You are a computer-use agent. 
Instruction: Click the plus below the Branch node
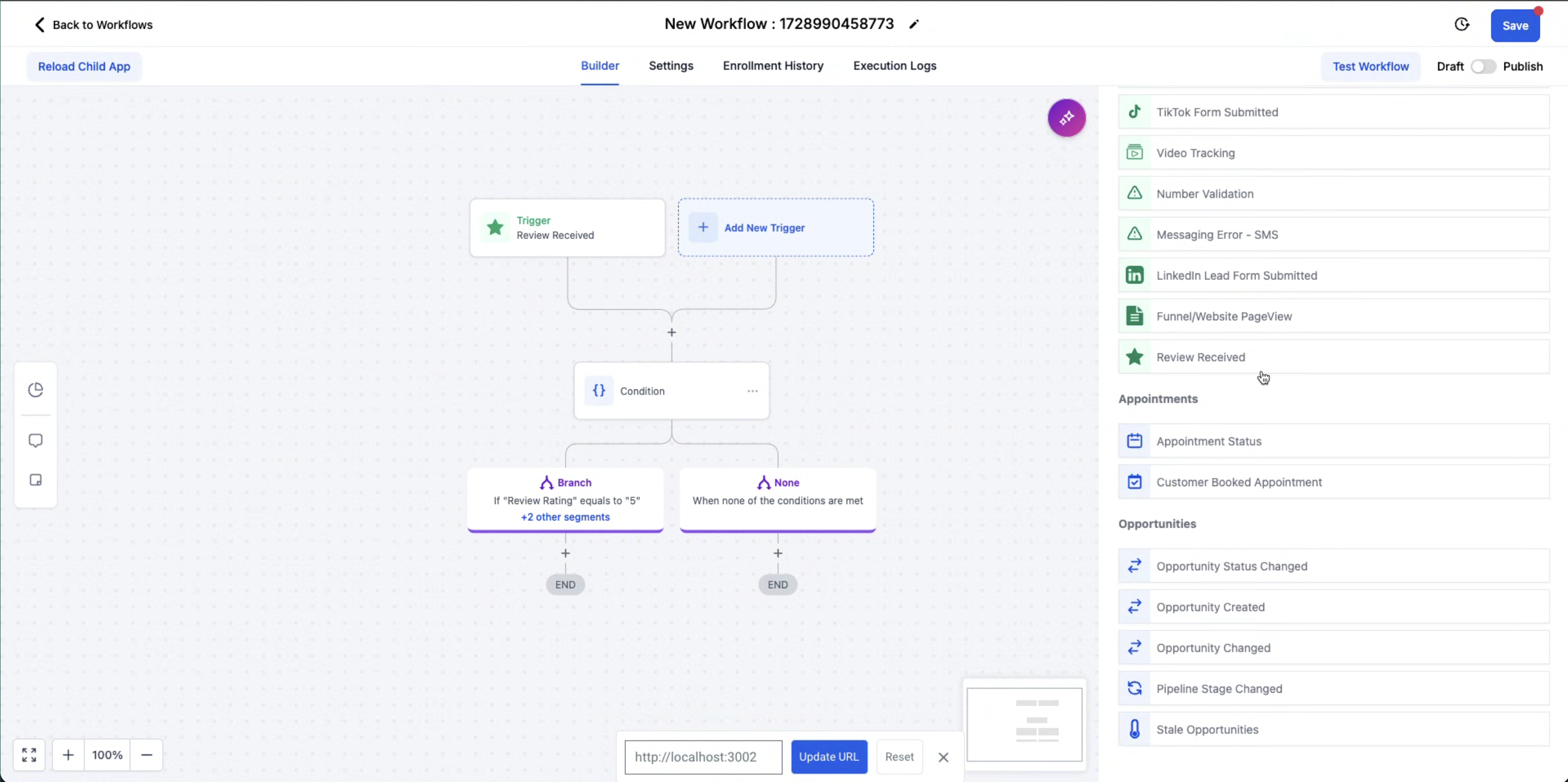(x=565, y=553)
